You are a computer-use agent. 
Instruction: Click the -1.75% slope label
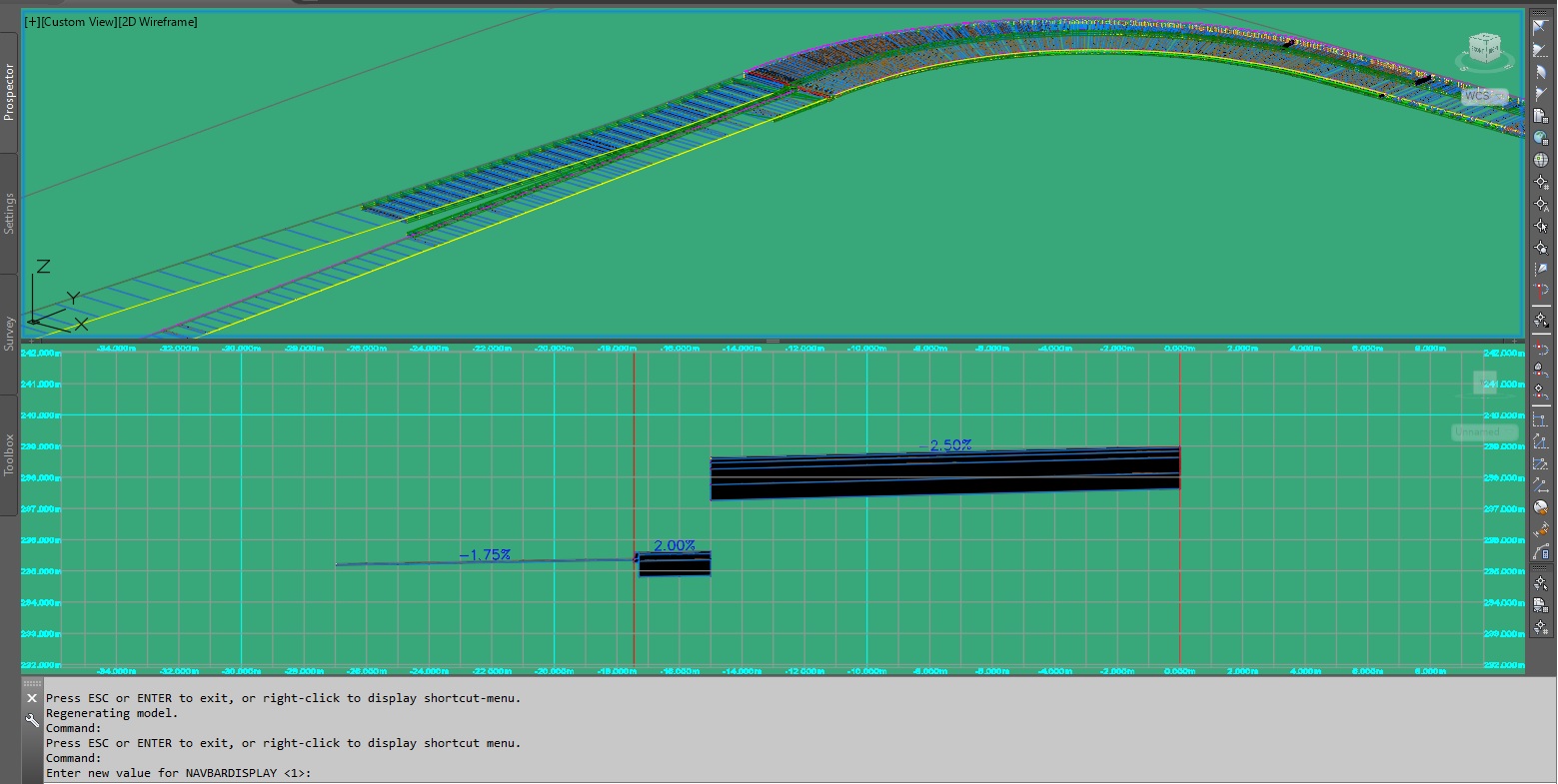click(x=486, y=554)
